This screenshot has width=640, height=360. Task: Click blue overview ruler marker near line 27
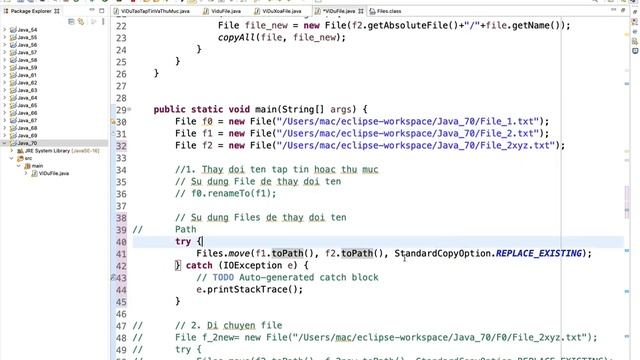click(627, 84)
